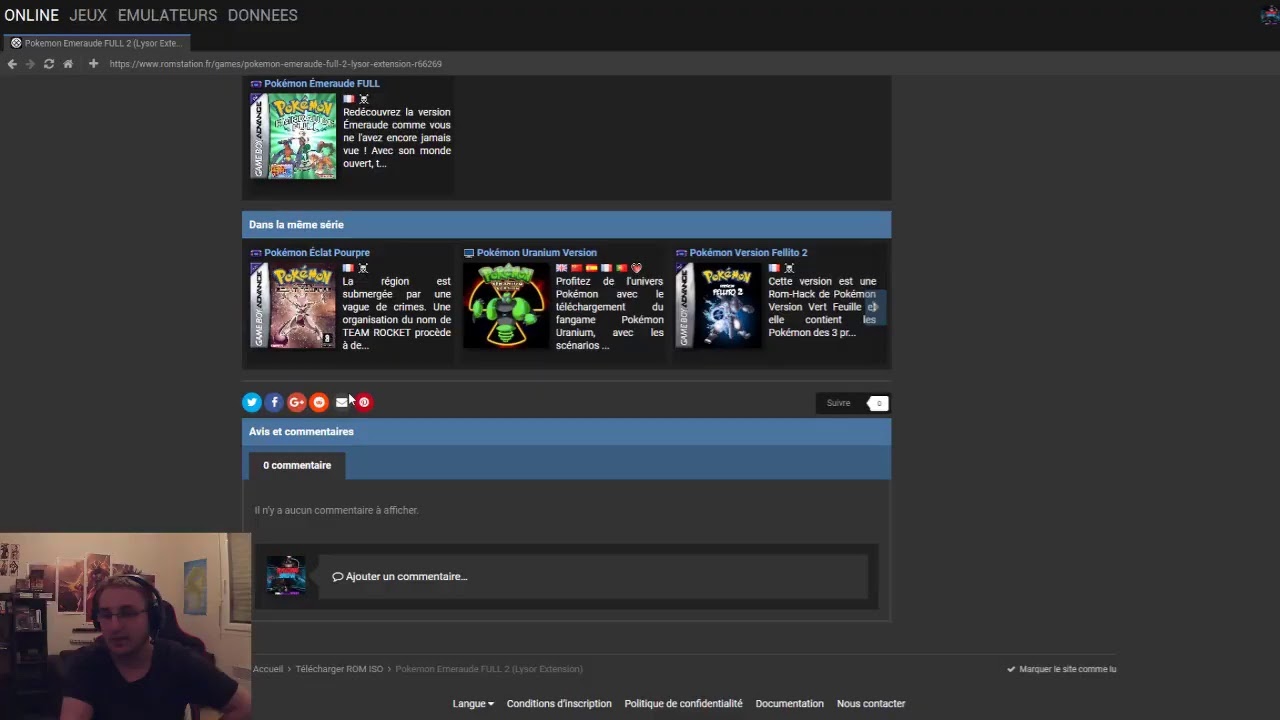Viewport: 1280px width, 720px height.
Task: Select the Pokemon Emeraude FULL 2 browser tab
Action: [96, 43]
